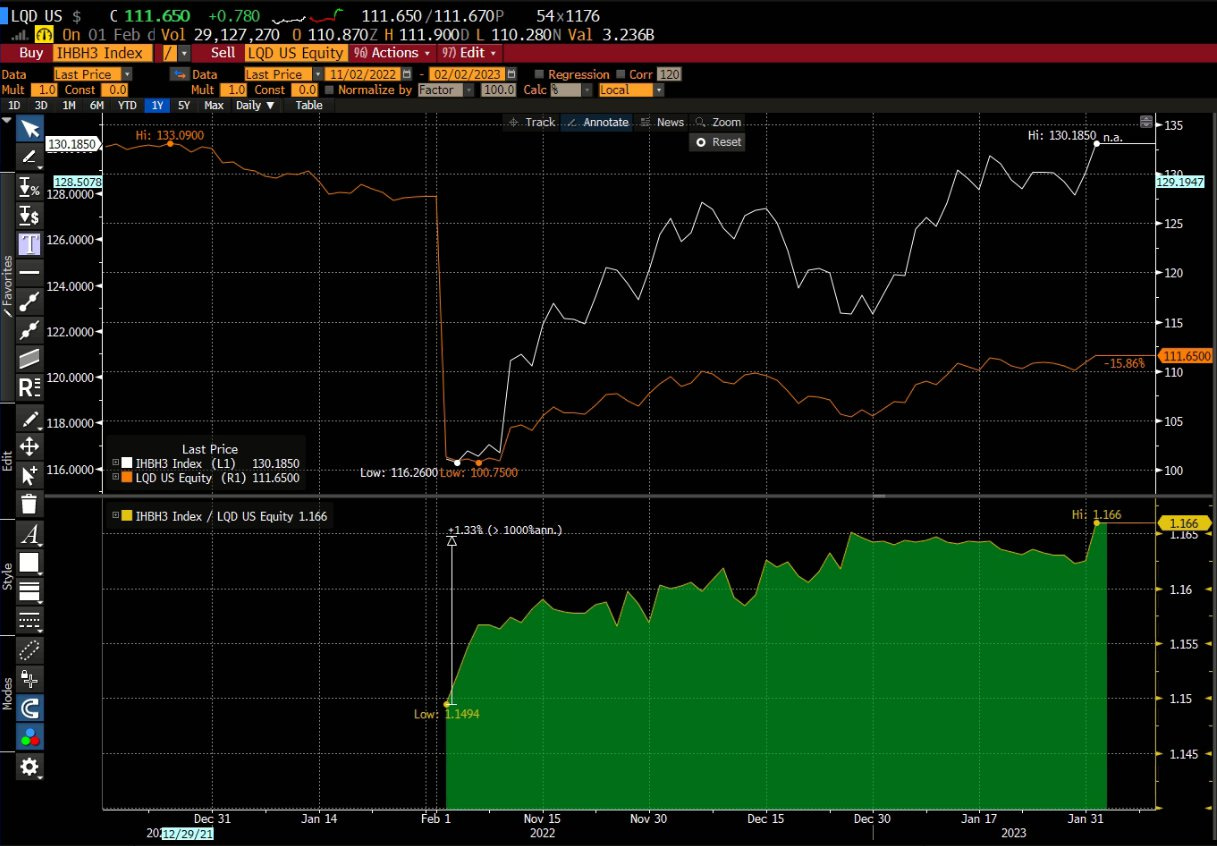Screen dimensions: 1217x846
Task: Click the Corr period 120 field
Action: click(x=670, y=74)
